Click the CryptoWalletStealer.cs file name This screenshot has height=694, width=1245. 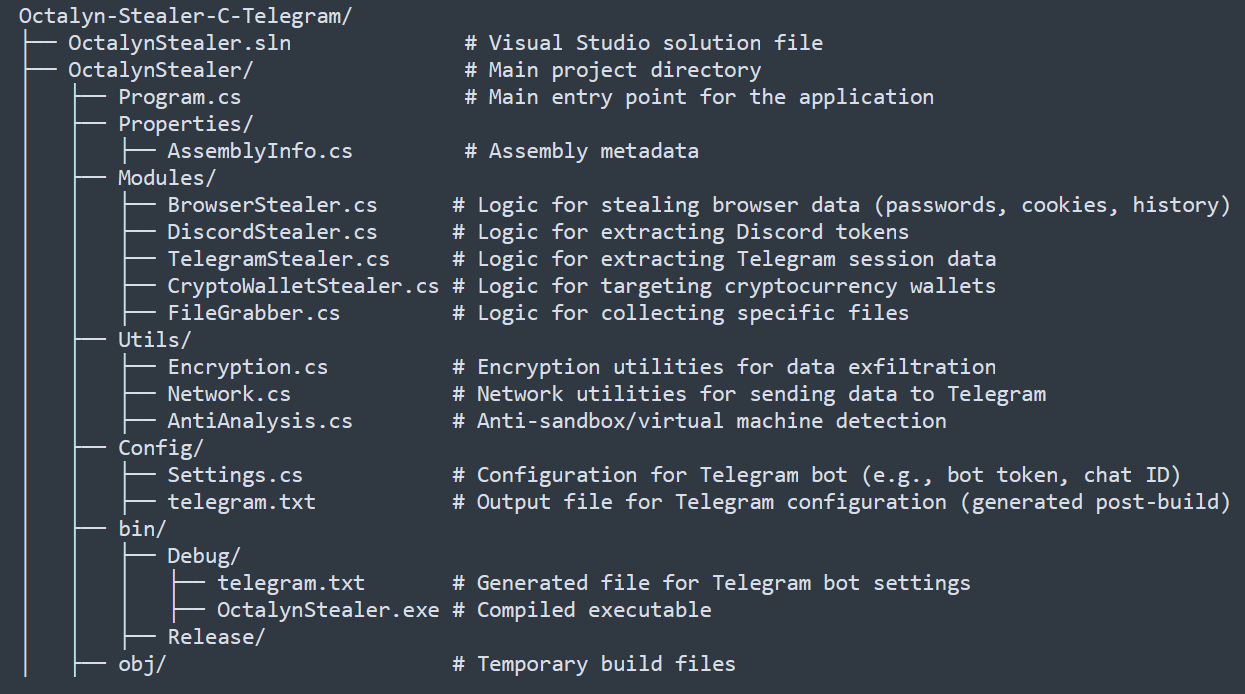coord(303,286)
